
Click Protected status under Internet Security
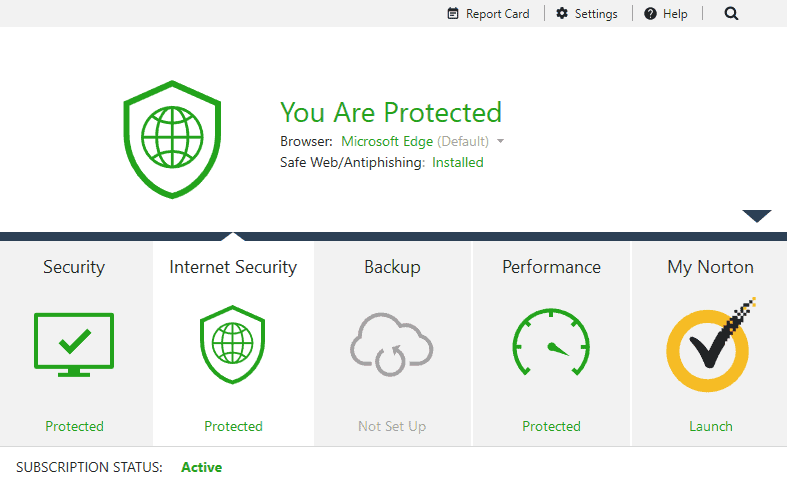[x=233, y=426]
